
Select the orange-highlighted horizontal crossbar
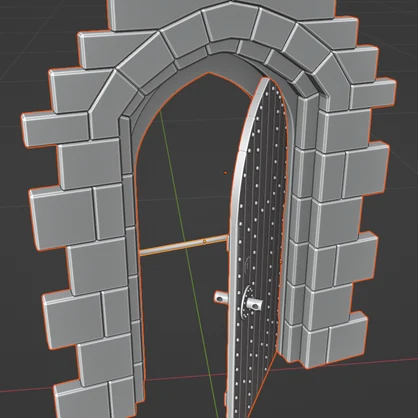[183, 246]
